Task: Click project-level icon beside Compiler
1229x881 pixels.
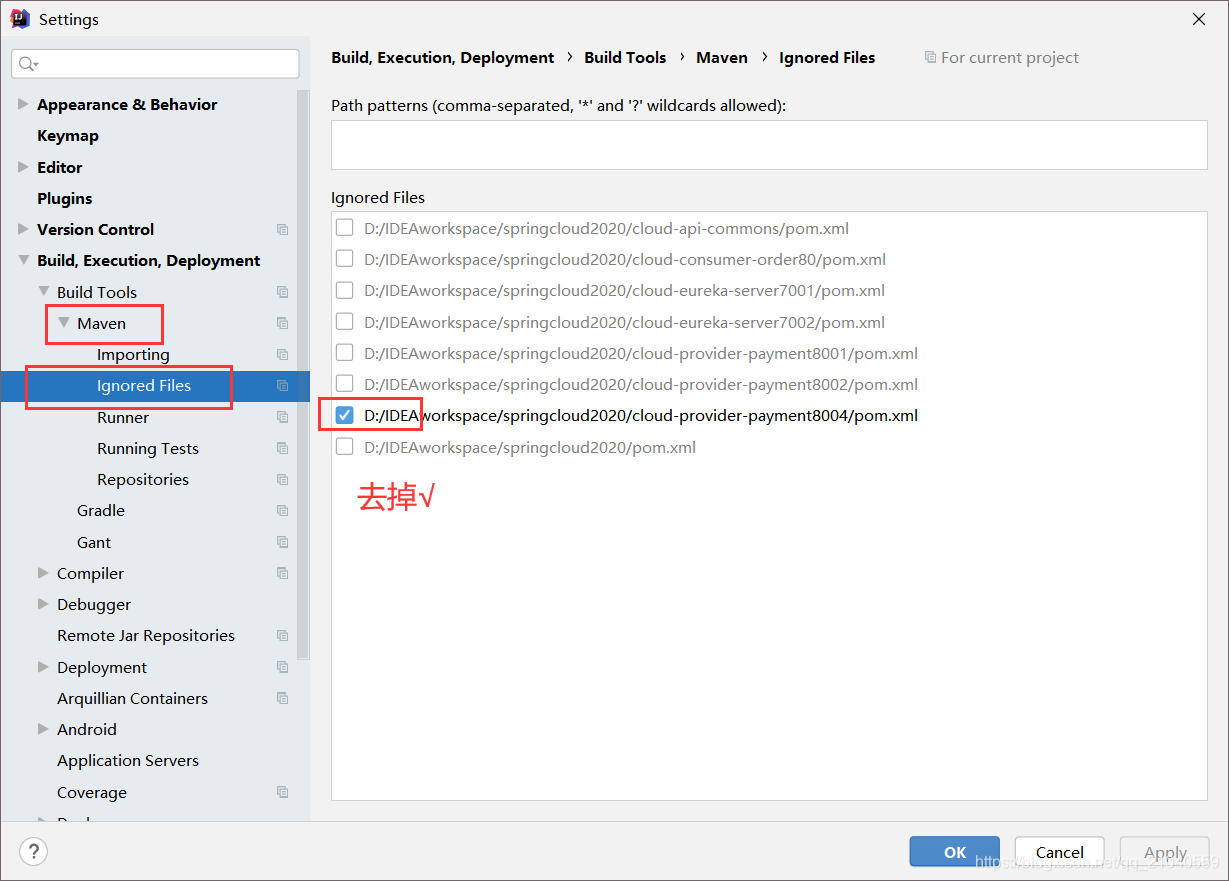Action: [282, 574]
